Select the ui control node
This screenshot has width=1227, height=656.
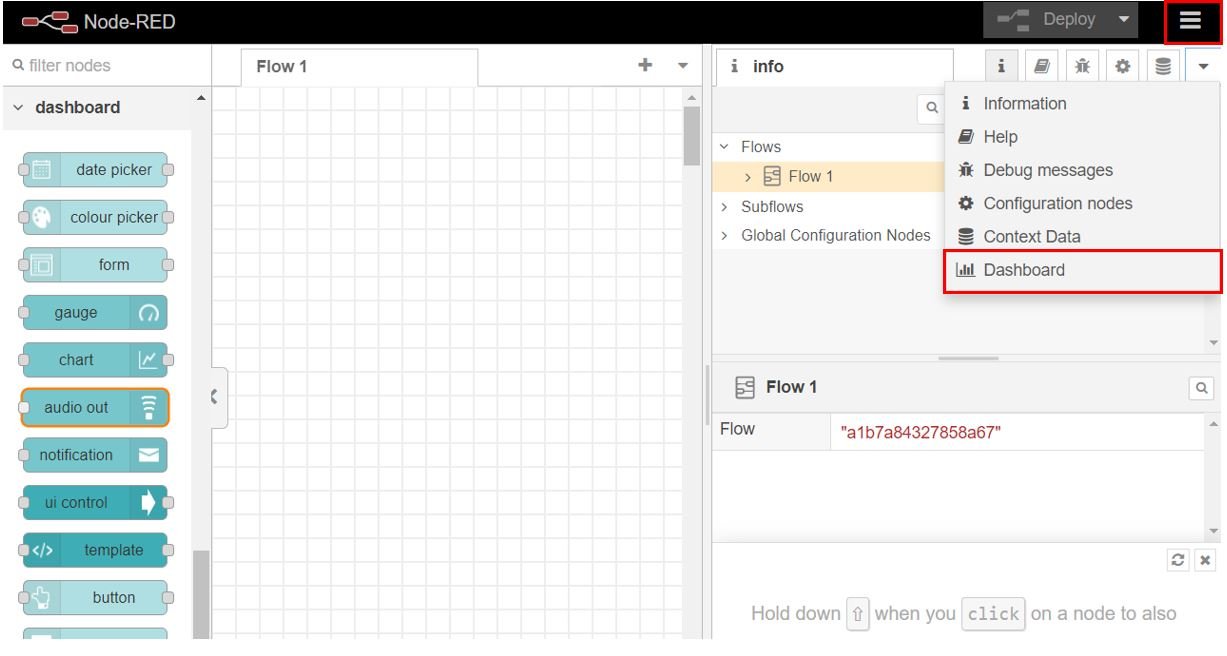coord(95,503)
